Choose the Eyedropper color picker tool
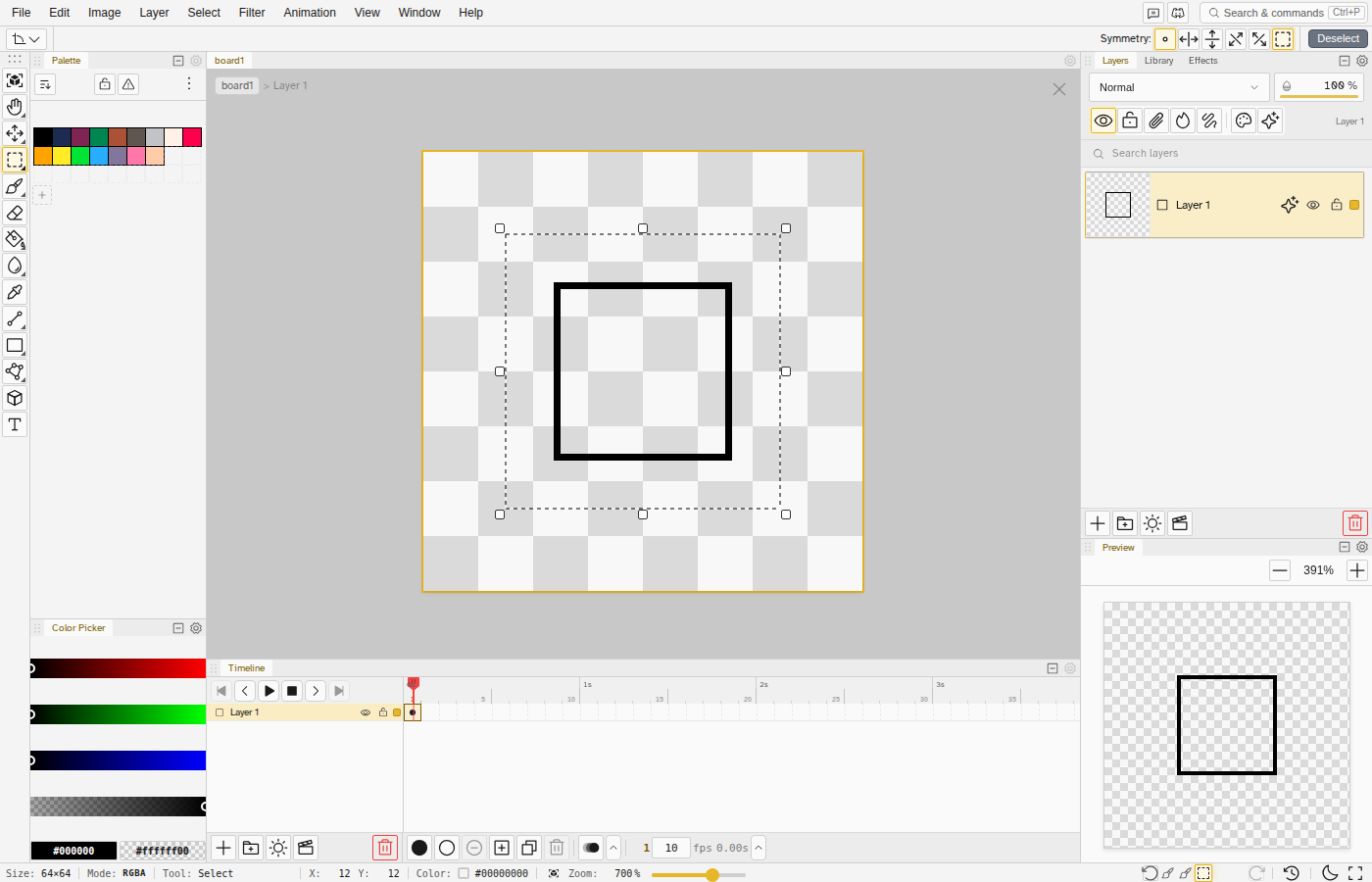The height and width of the screenshot is (882, 1372). [x=15, y=292]
